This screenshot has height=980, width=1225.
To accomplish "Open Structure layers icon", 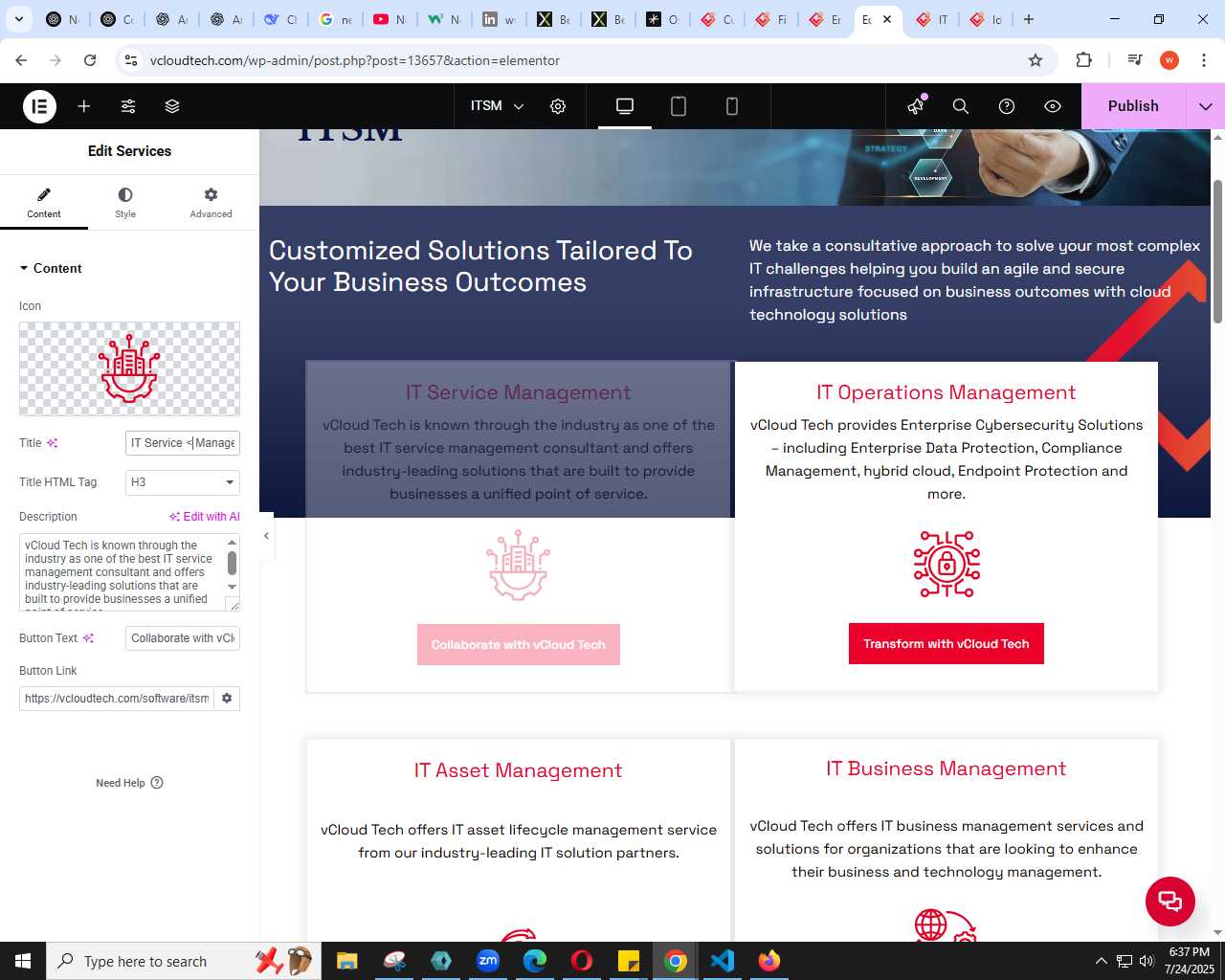I will [x=172, y=106].
